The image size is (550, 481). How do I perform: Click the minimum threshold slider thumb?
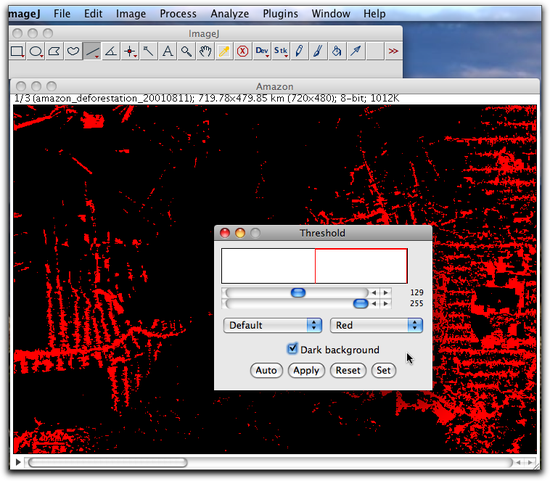pos(298,293)
